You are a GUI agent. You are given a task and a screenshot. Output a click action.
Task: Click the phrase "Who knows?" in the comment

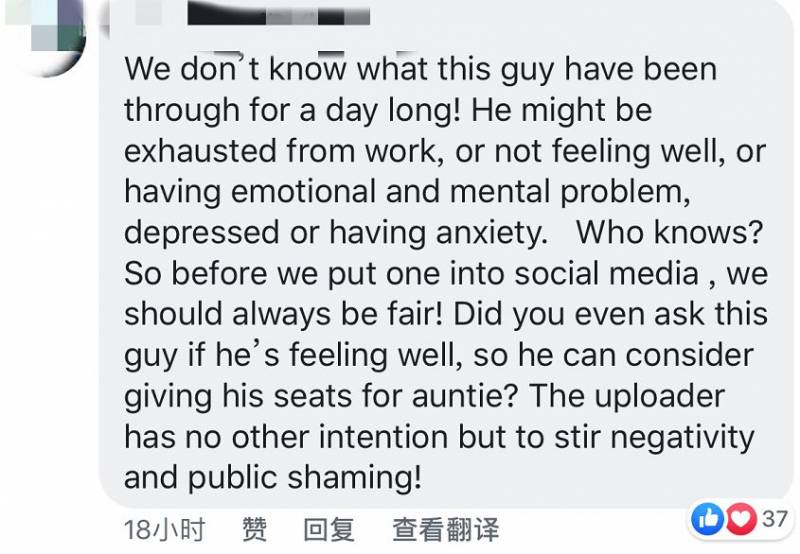click(x=670, y=232)
